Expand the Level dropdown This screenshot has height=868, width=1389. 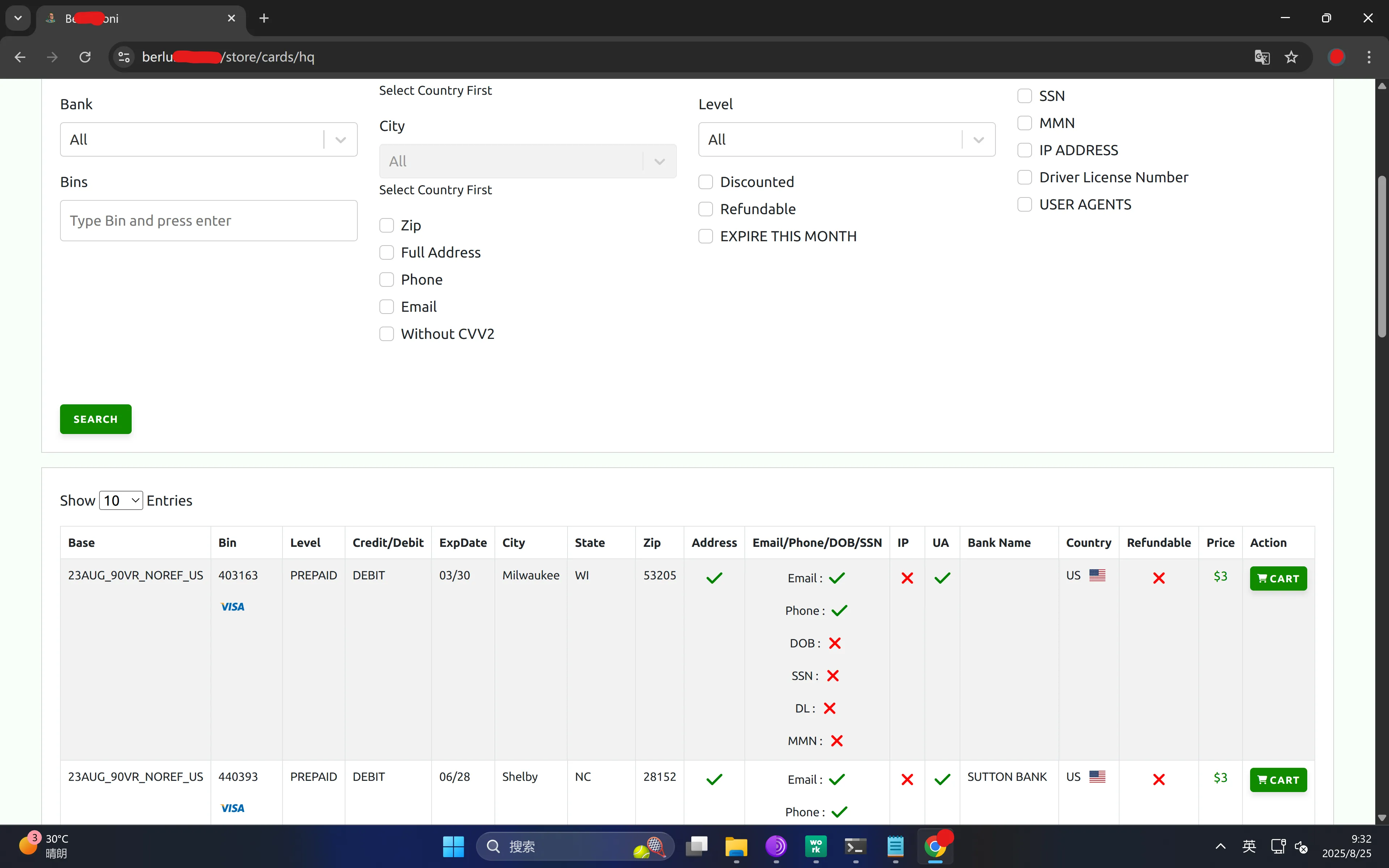[847, 140]
